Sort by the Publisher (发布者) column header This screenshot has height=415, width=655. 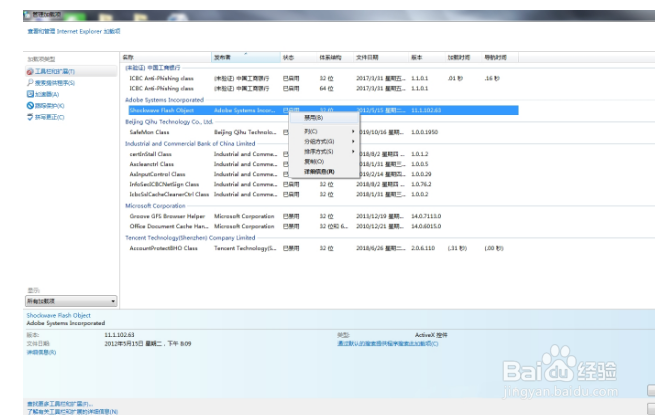click(246, 57)
